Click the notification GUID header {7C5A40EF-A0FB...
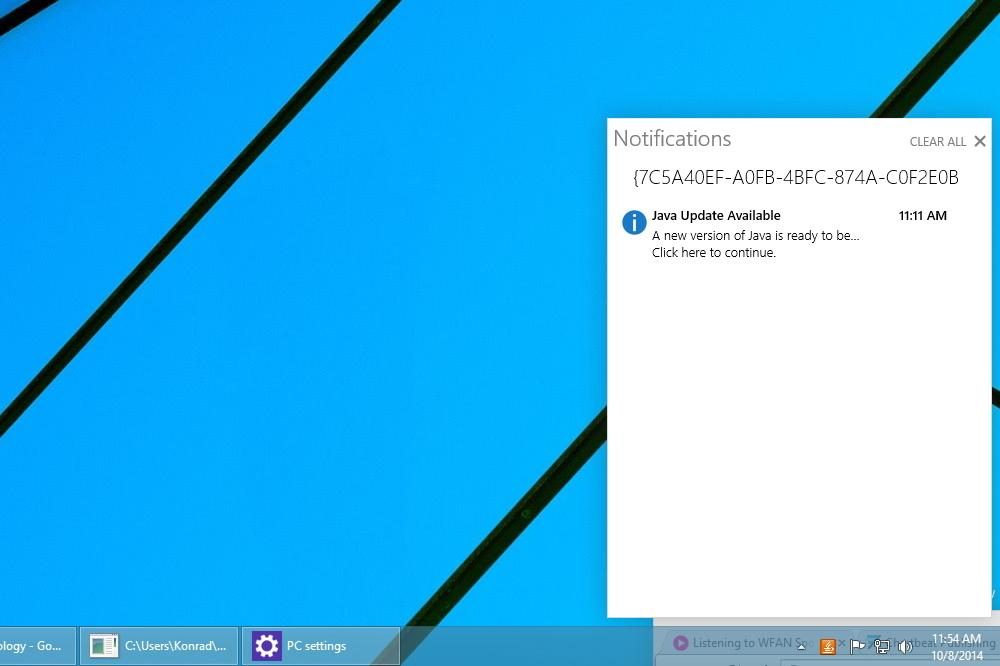 [795, 177]
